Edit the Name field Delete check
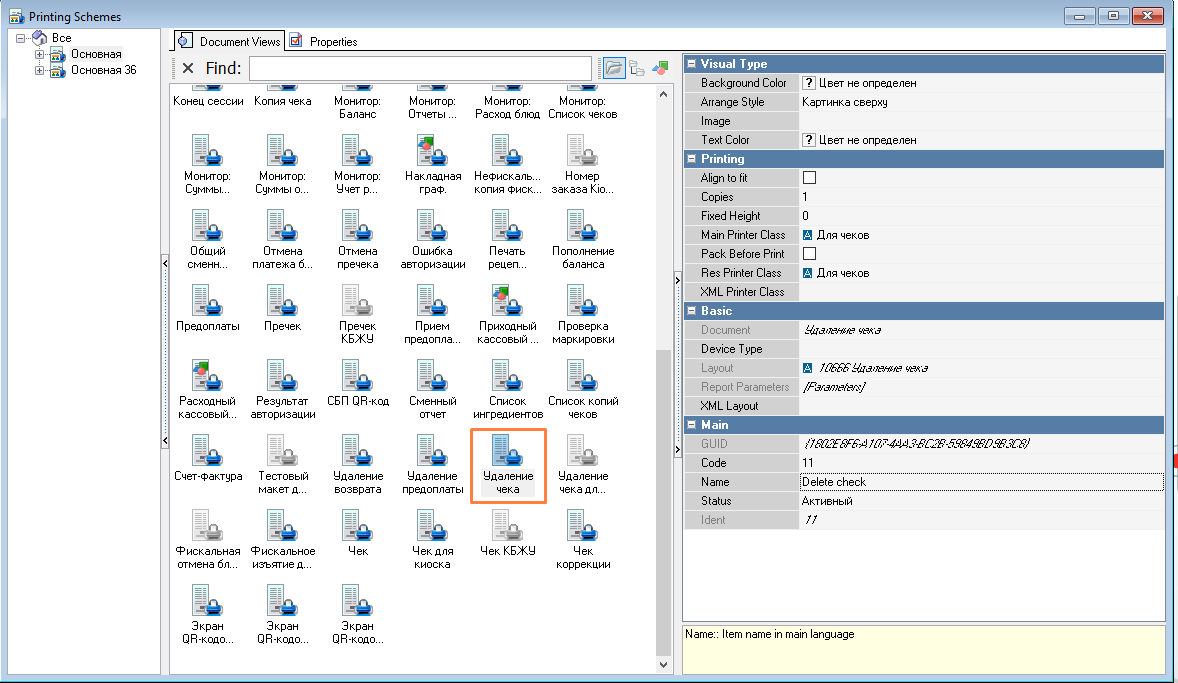The height and width of the screenshot is (683, 1178). click(981, 482)
